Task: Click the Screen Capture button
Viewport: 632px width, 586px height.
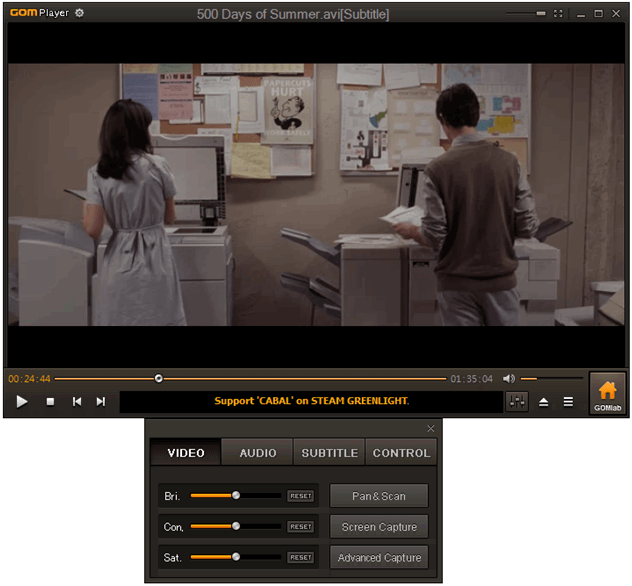Action: coord(379,527)
